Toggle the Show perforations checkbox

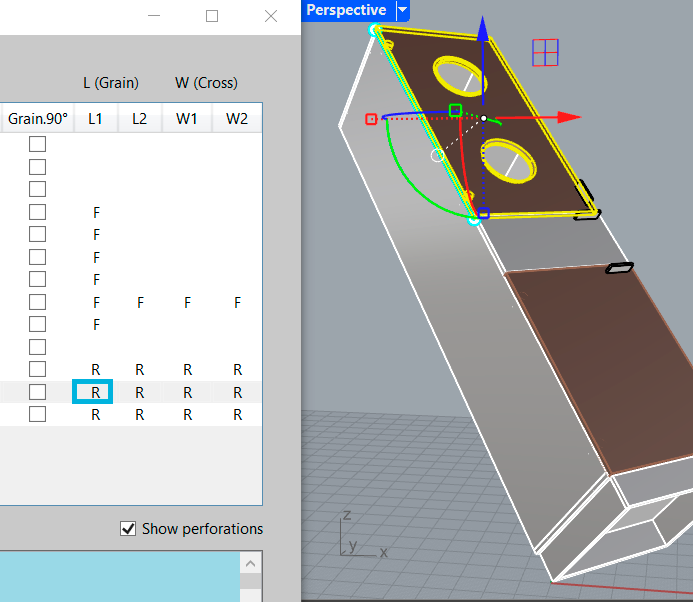click(128, 529)
